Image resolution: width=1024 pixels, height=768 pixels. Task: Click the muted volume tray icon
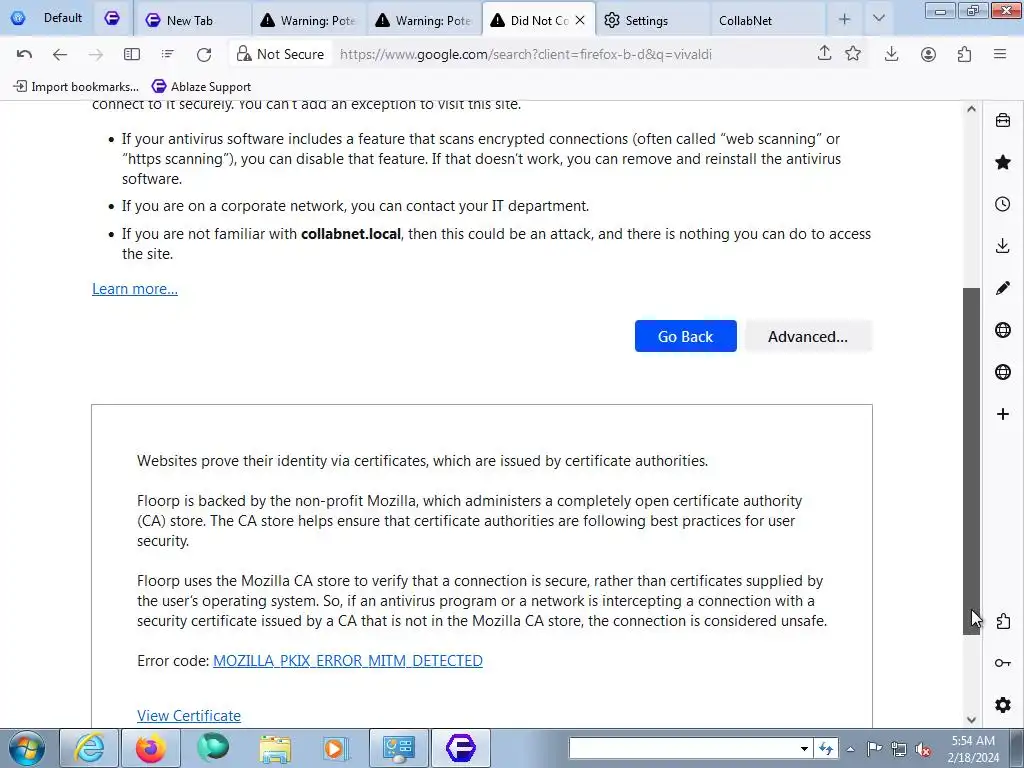tap(923, 749)
